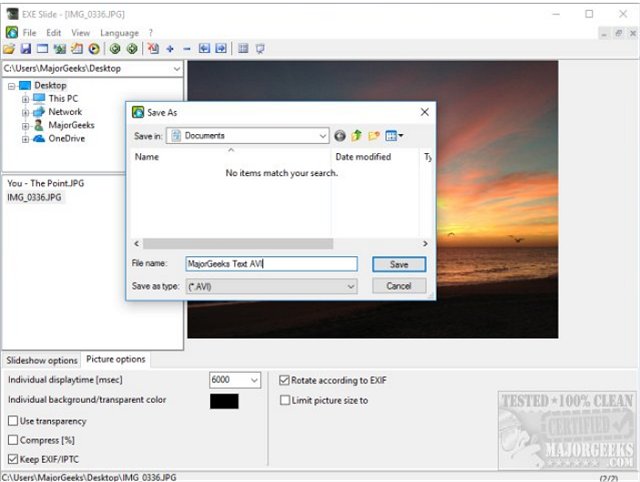Collapse the Desktop tree node
This screenshot has height=482, width=640.
(x=11, y=86)
